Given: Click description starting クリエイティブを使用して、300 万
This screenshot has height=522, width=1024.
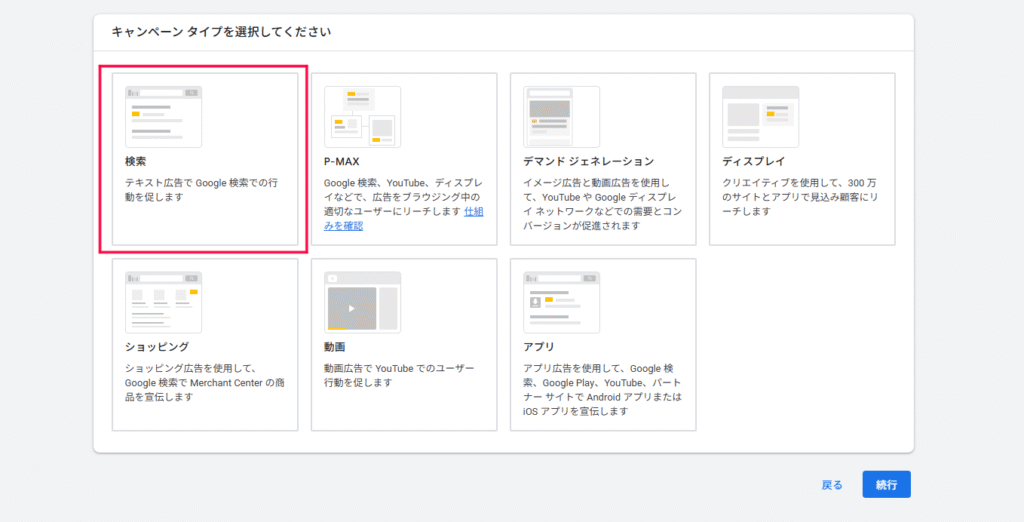Looking at the screenshot, I should pyautogui.click(x=800, y=197).
